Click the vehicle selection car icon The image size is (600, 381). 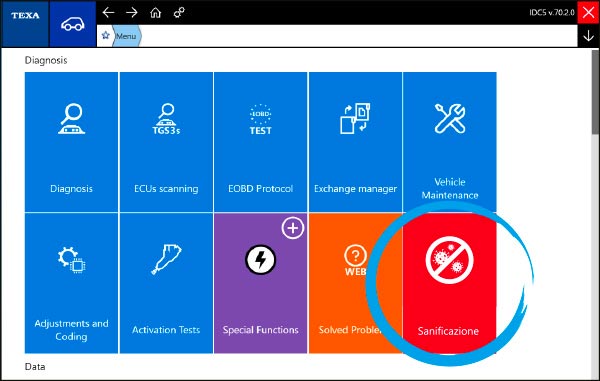point(73,24)
